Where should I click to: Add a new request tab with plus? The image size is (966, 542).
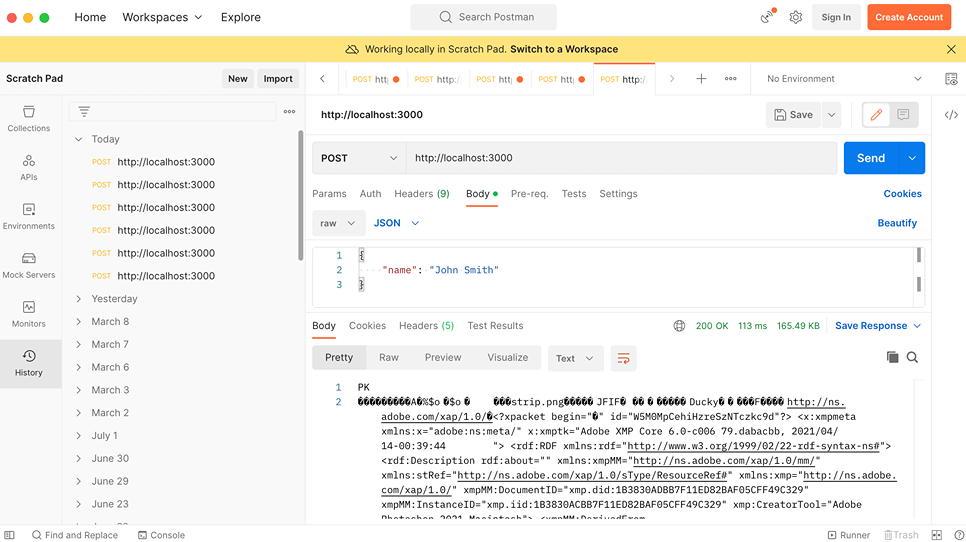click(x=701, y=79)
